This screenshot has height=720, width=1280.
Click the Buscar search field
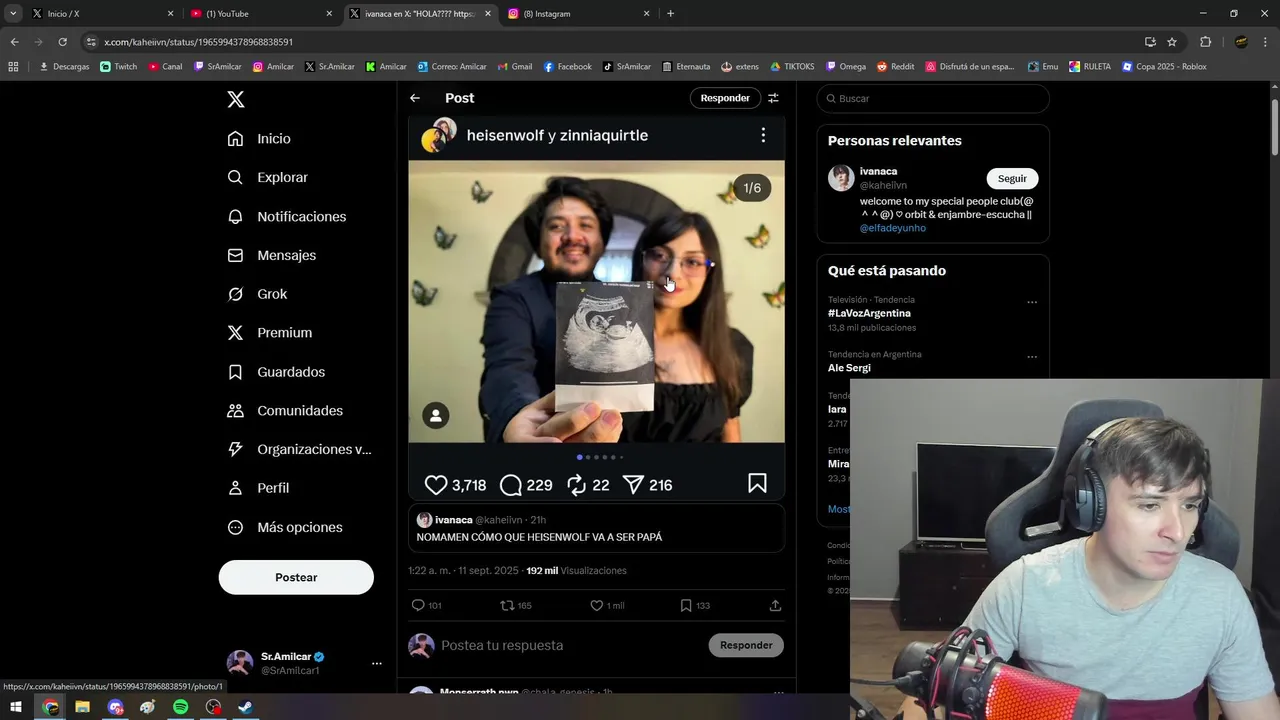[933, 98]
